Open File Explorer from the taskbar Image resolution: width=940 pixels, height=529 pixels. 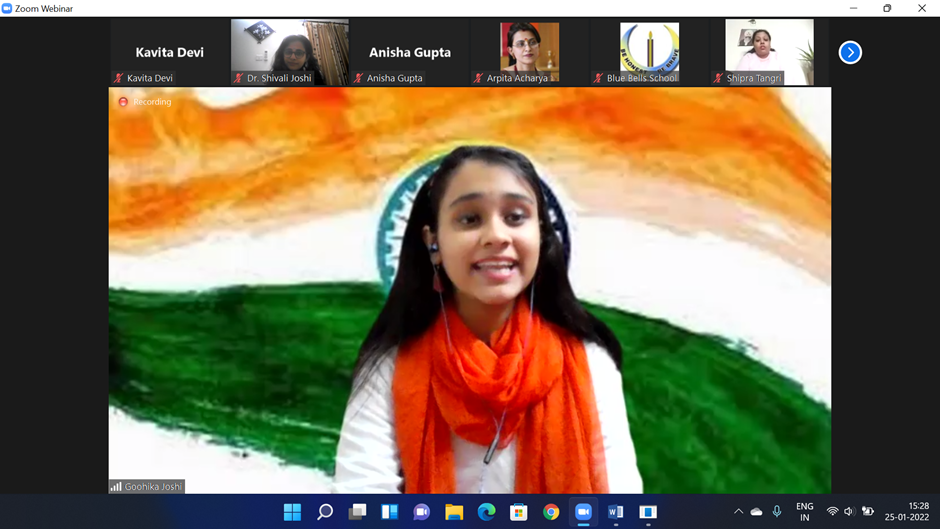tap(454, 512)
